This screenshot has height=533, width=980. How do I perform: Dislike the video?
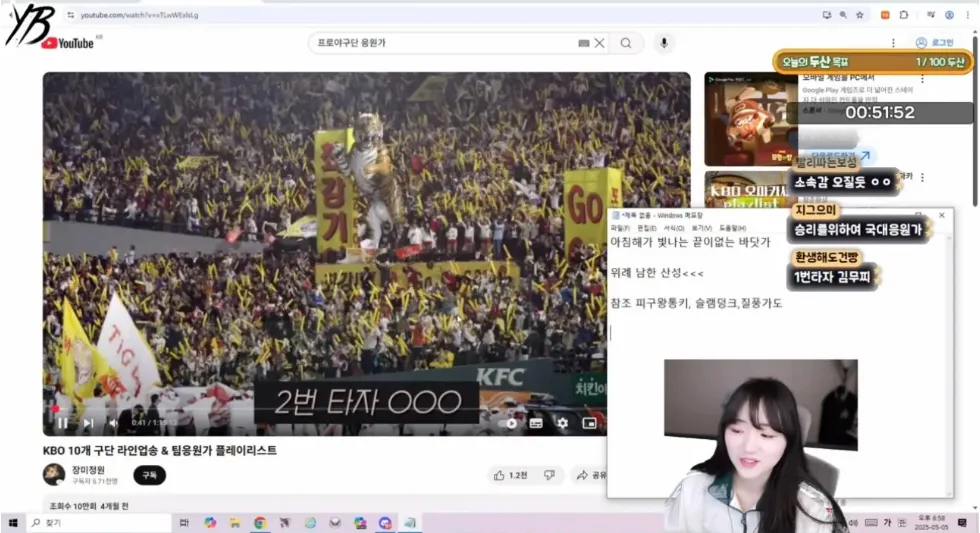coord(549,476)
